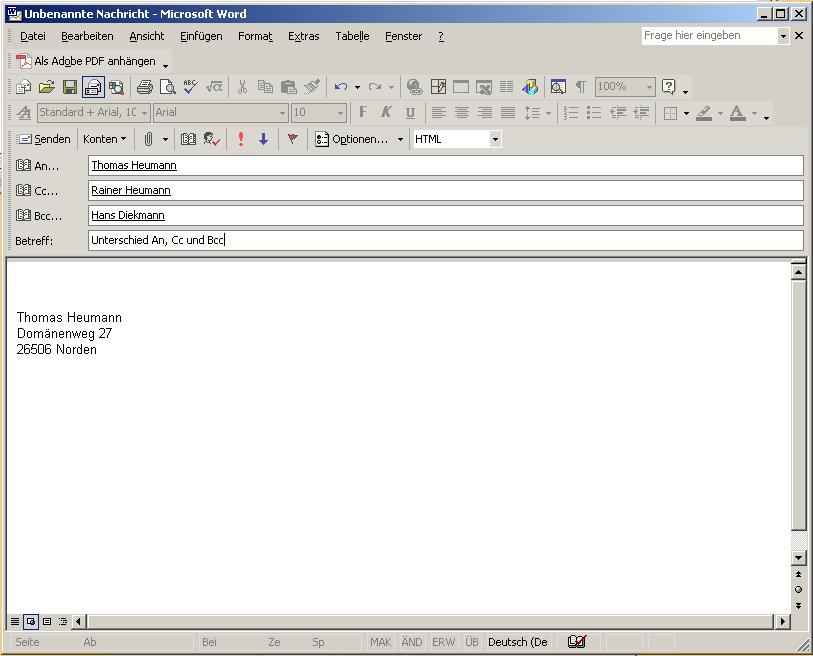Open the HTML message format dropdown
The width and height of the screenshot is (813, 656).
[494, 139]
